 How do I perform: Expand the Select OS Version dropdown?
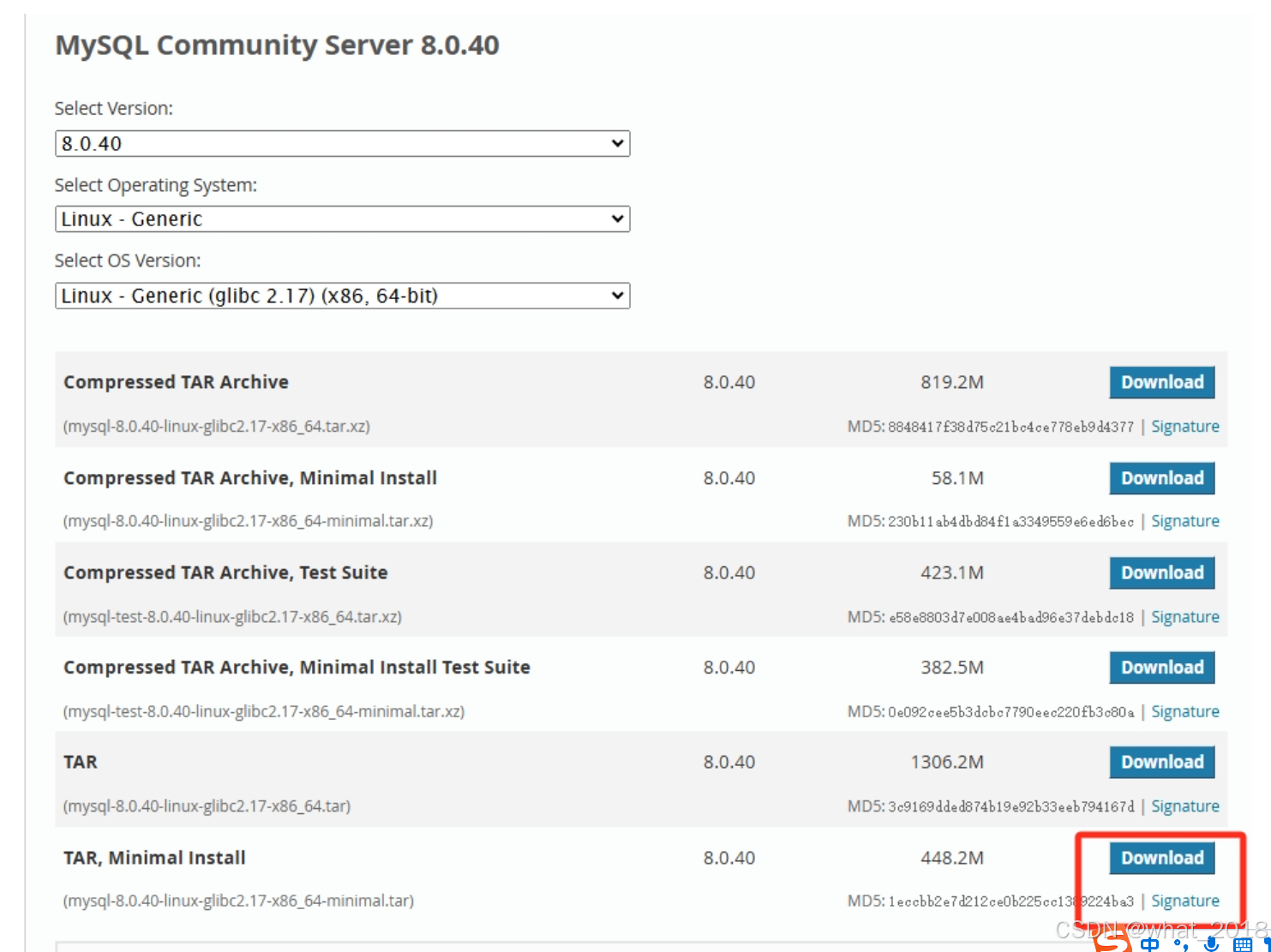(342, 296)
